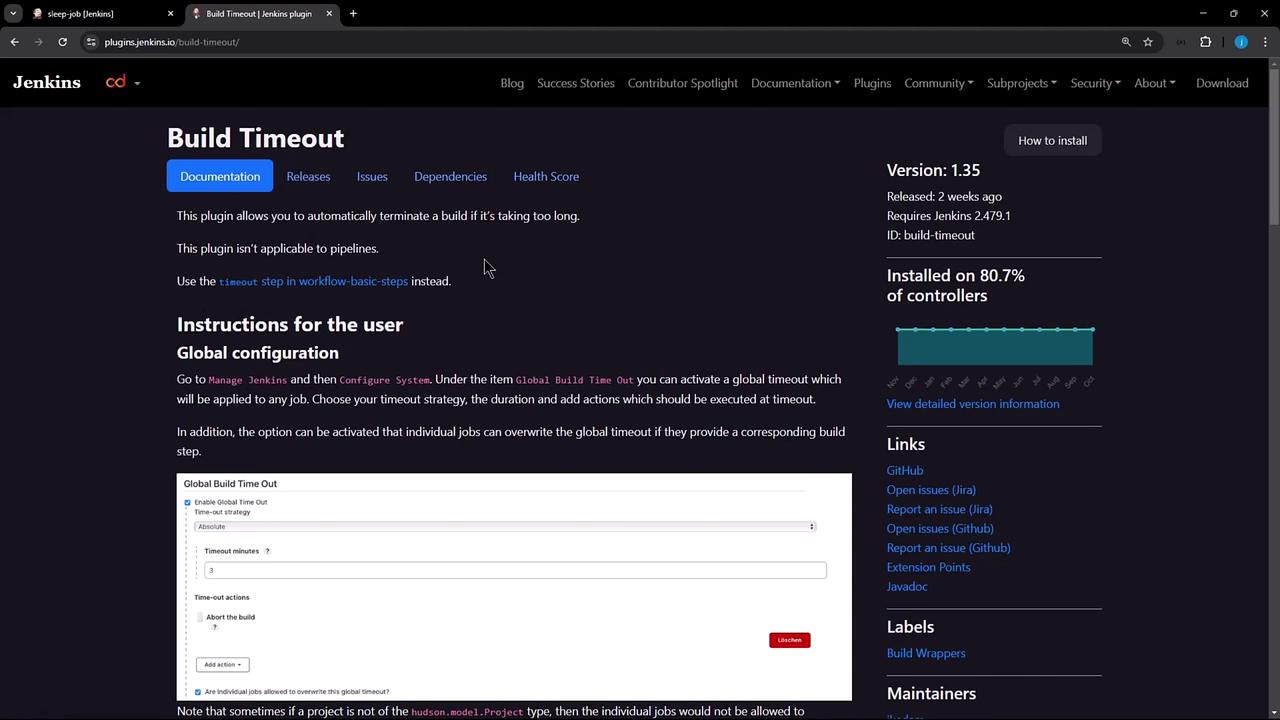
Task: Open the Javadoc link
Action: (907, 586)
